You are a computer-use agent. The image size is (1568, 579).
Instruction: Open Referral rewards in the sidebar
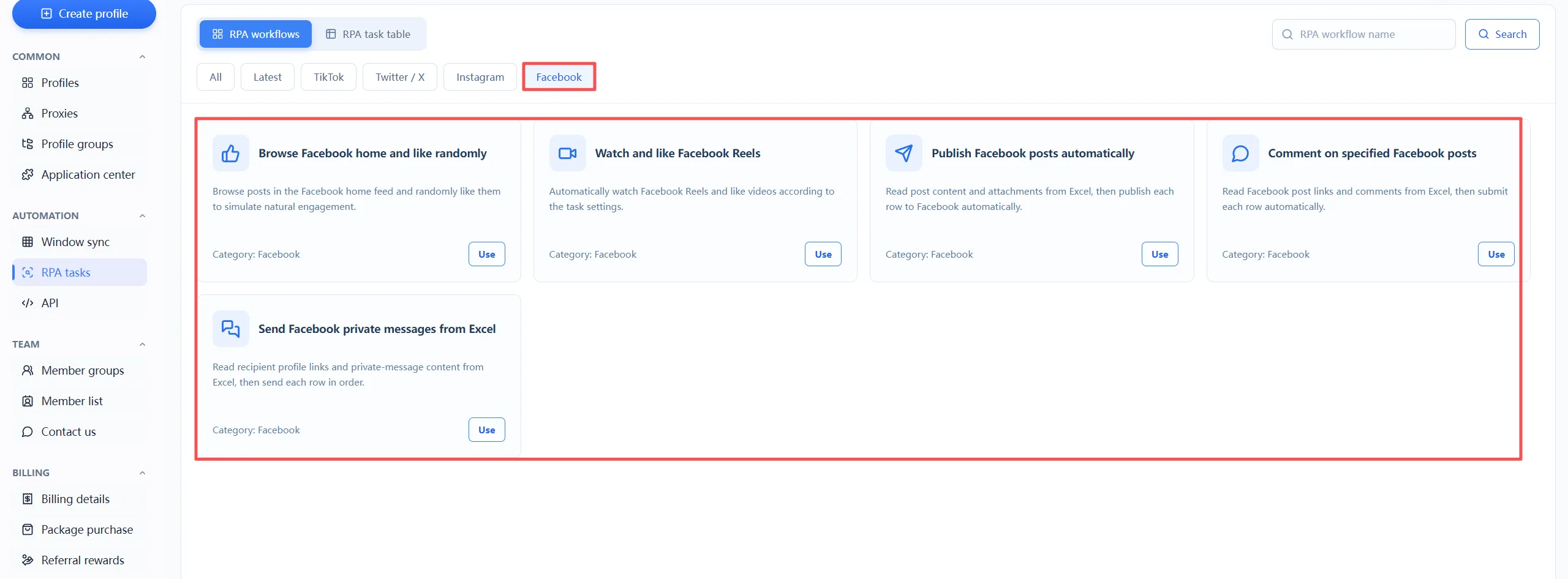coord(80,560)
